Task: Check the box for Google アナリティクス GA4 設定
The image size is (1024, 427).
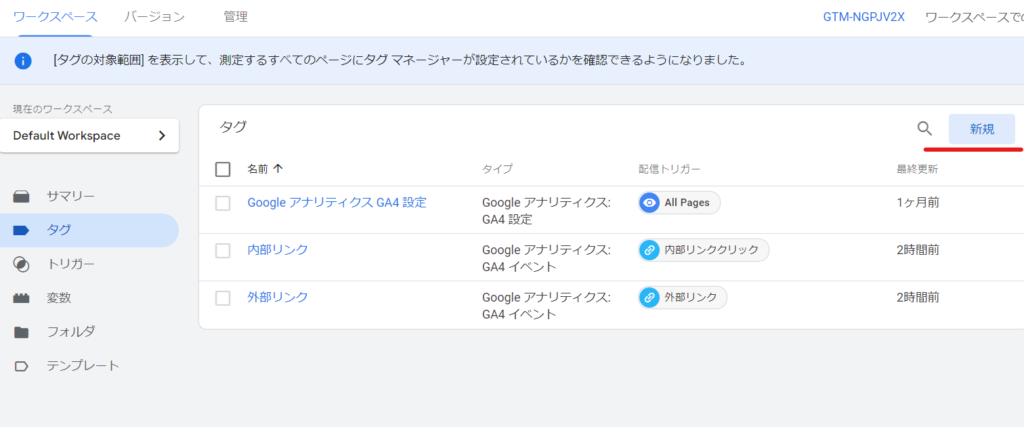Action: (x=223, y=203)
